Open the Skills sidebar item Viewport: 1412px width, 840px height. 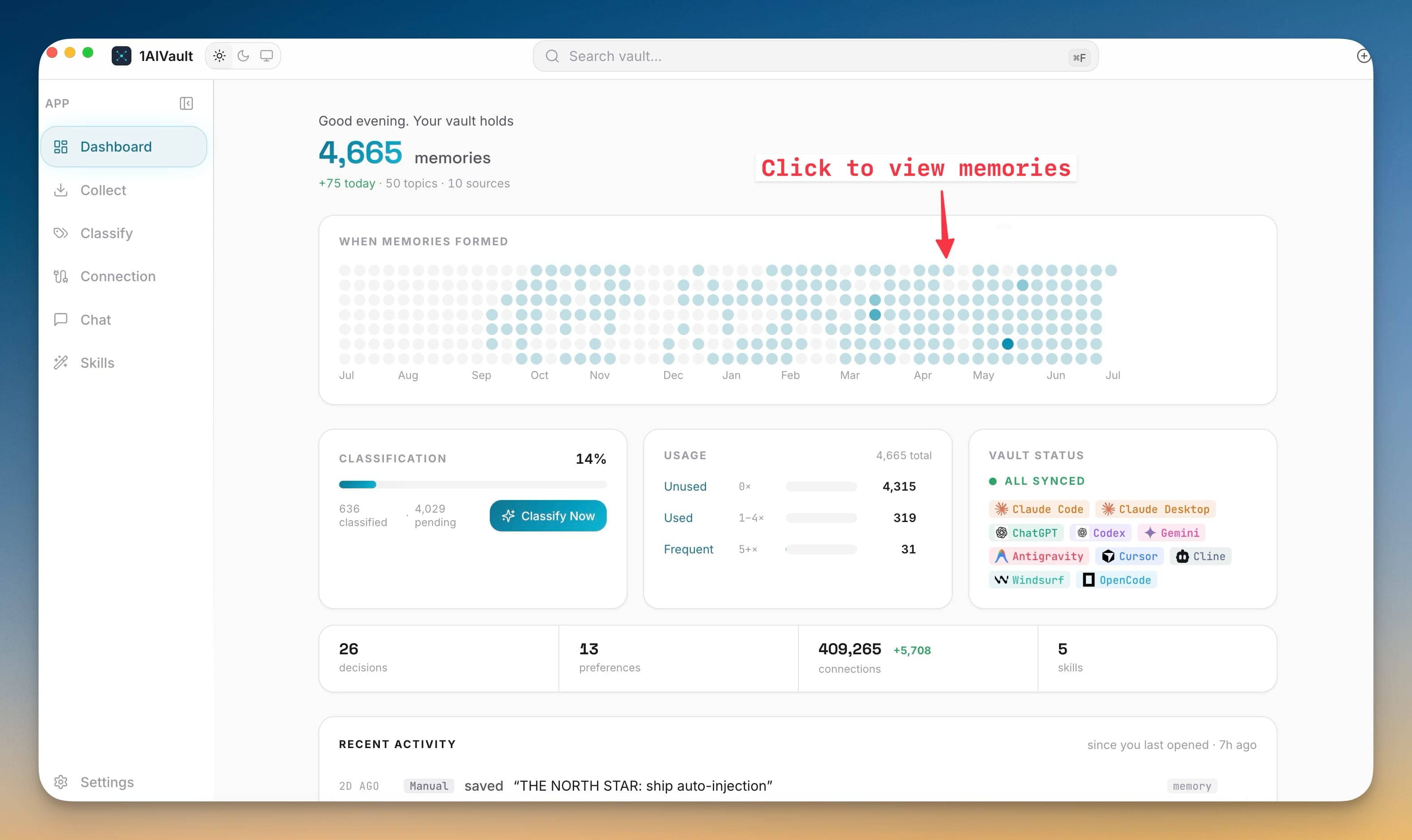click(124, 363)
